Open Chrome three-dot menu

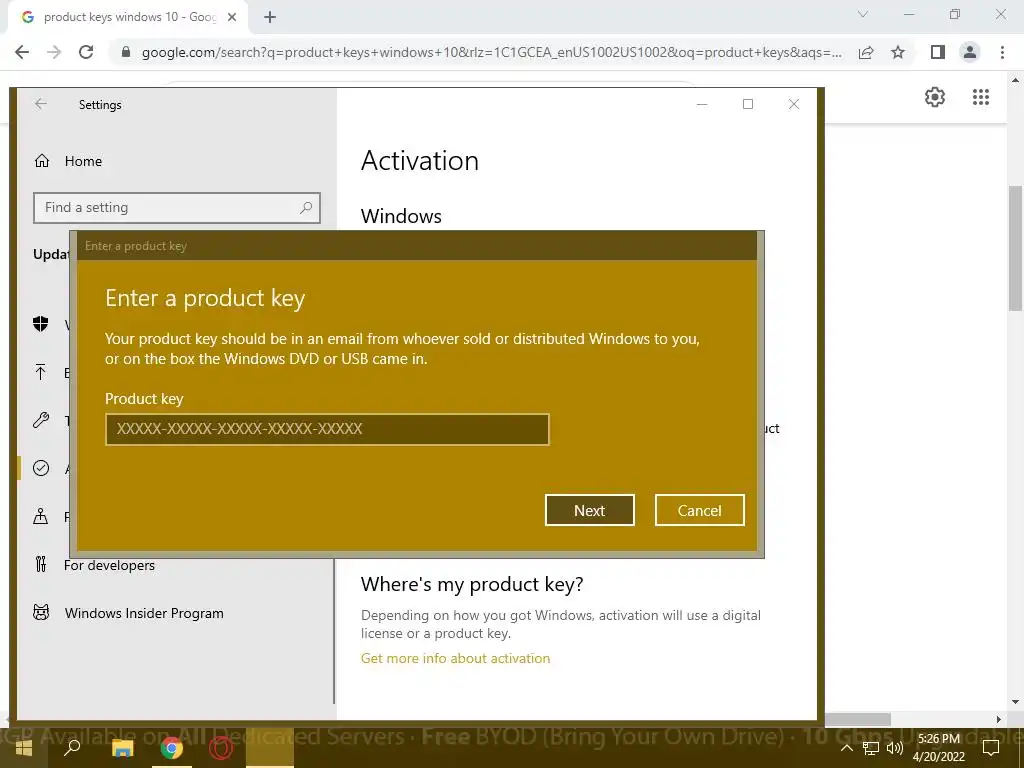[x=1002, y=52]
